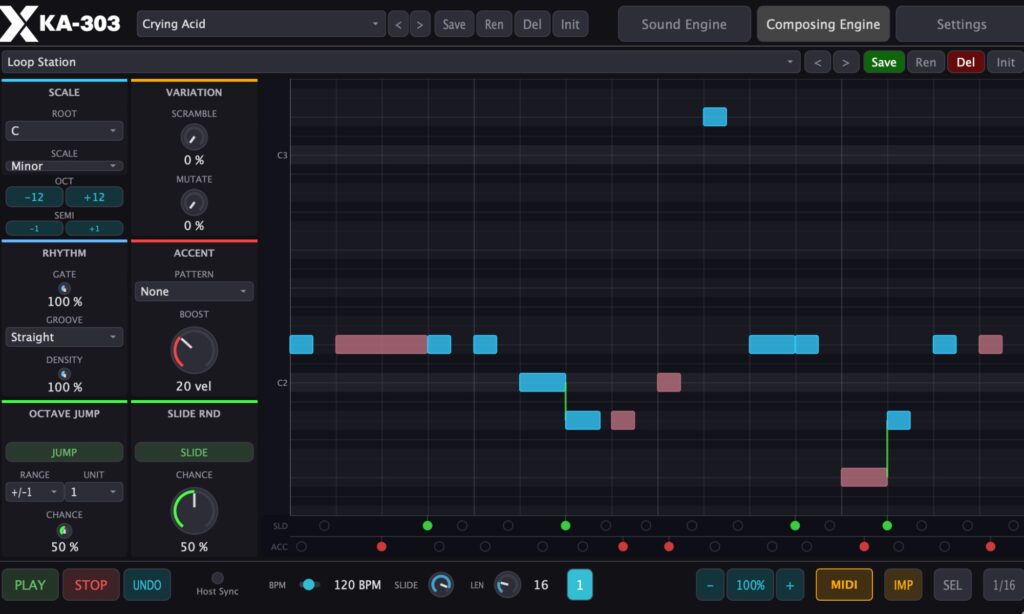Switch to the Sound Engine tab

point(684,24)
